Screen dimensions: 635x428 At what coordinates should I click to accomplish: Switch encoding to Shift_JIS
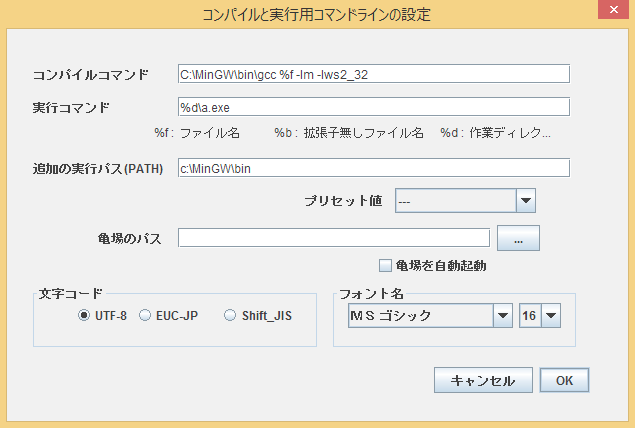(231, 315)
